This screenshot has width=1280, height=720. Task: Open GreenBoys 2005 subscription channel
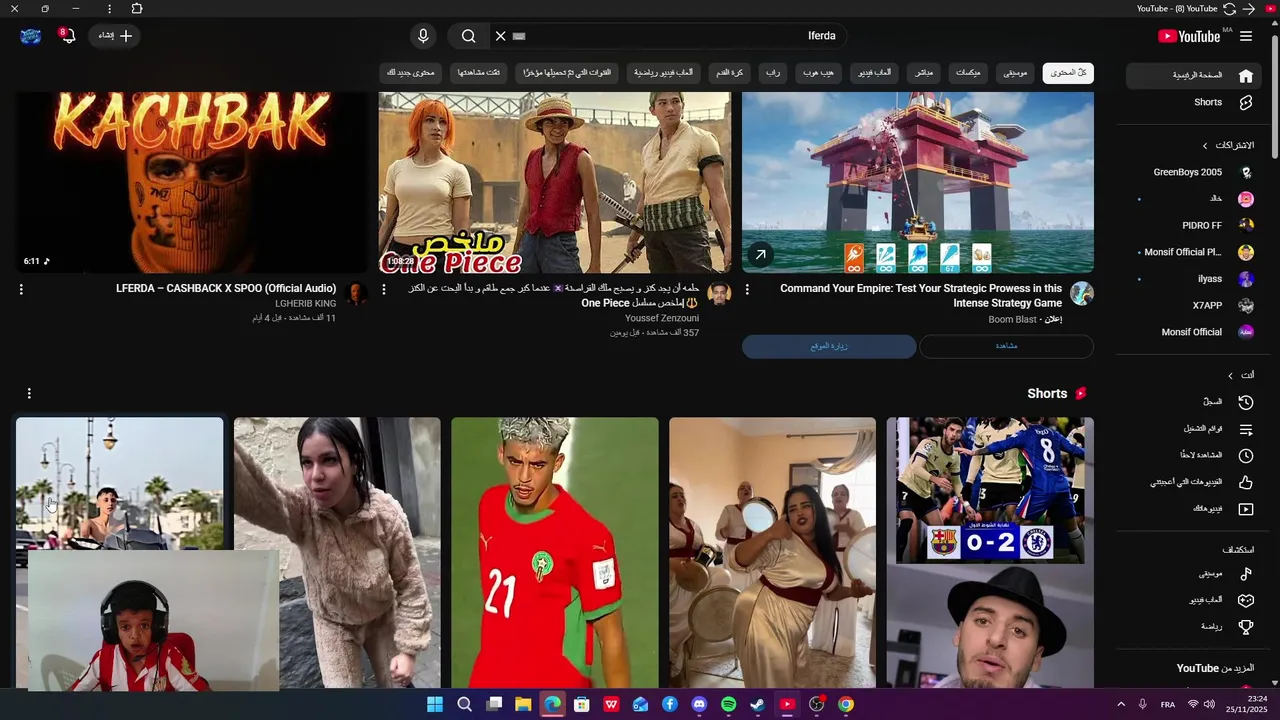tap(1196, 172)
